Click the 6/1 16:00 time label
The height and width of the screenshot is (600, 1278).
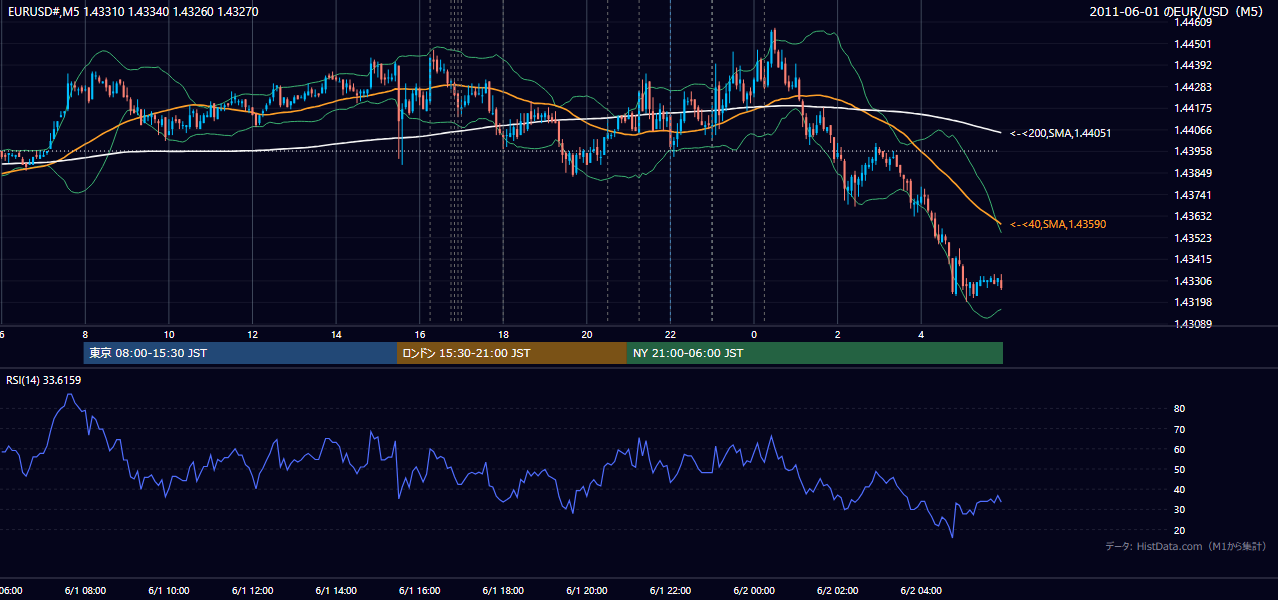point(420,590)
